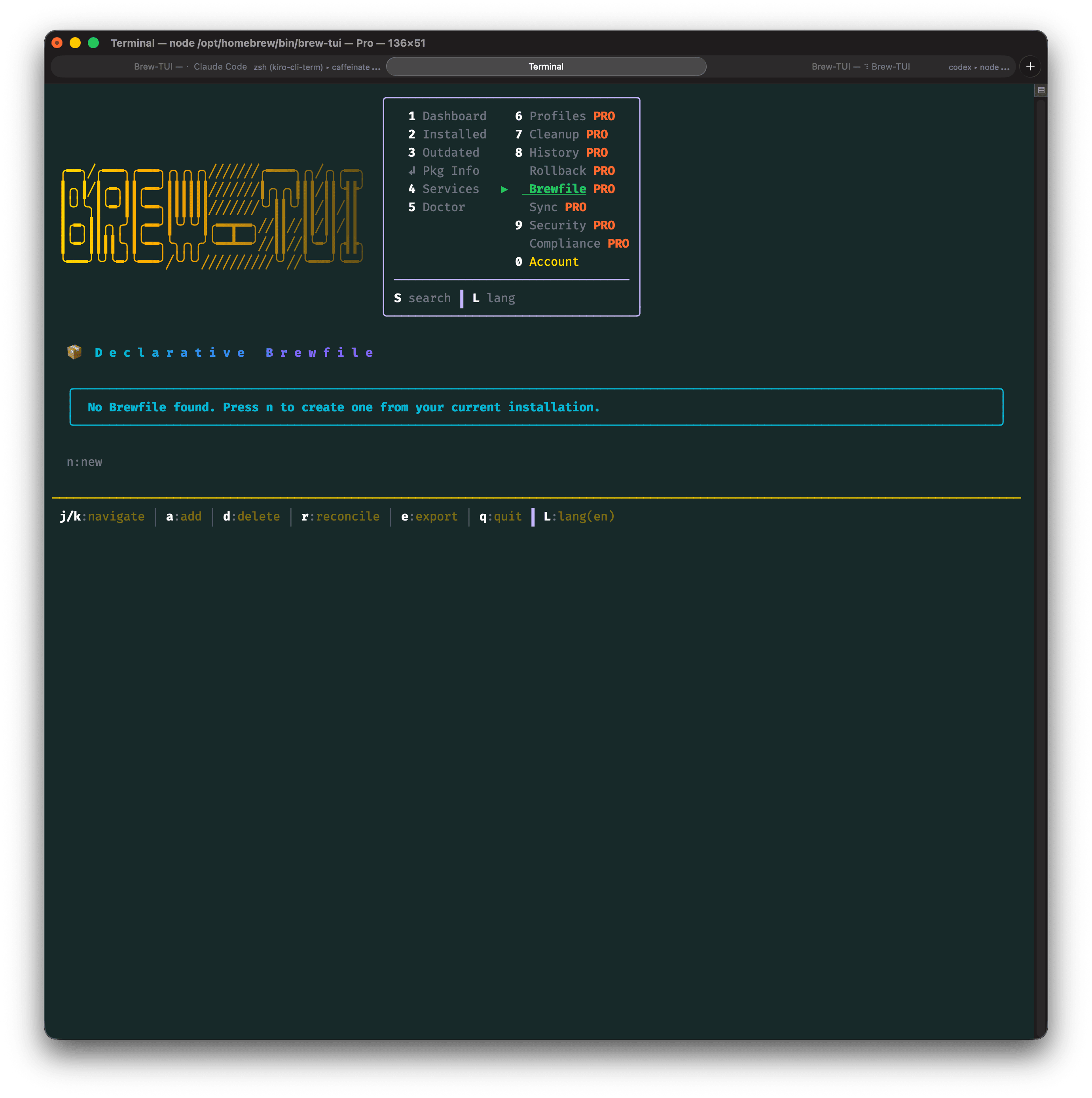Switch to the codex node tab
This screenshot has width=1092, height=1098.
click(x=978, y=67)
